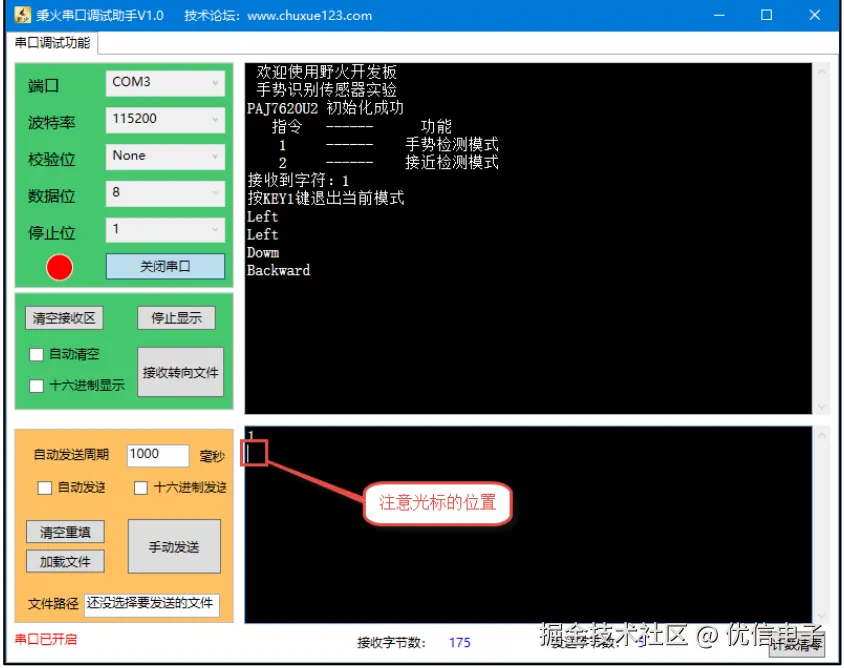
Task: Click the 手动发送 button
Action: (x=174, y=547)
